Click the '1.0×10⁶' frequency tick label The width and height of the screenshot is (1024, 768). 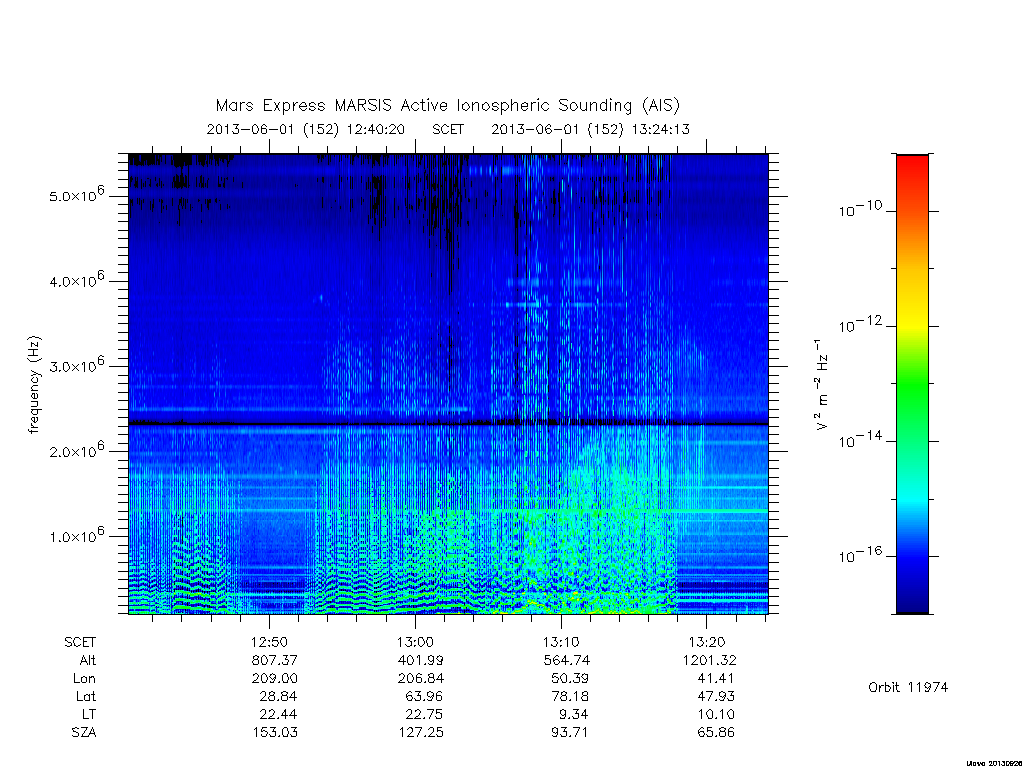tap(77, 536)
